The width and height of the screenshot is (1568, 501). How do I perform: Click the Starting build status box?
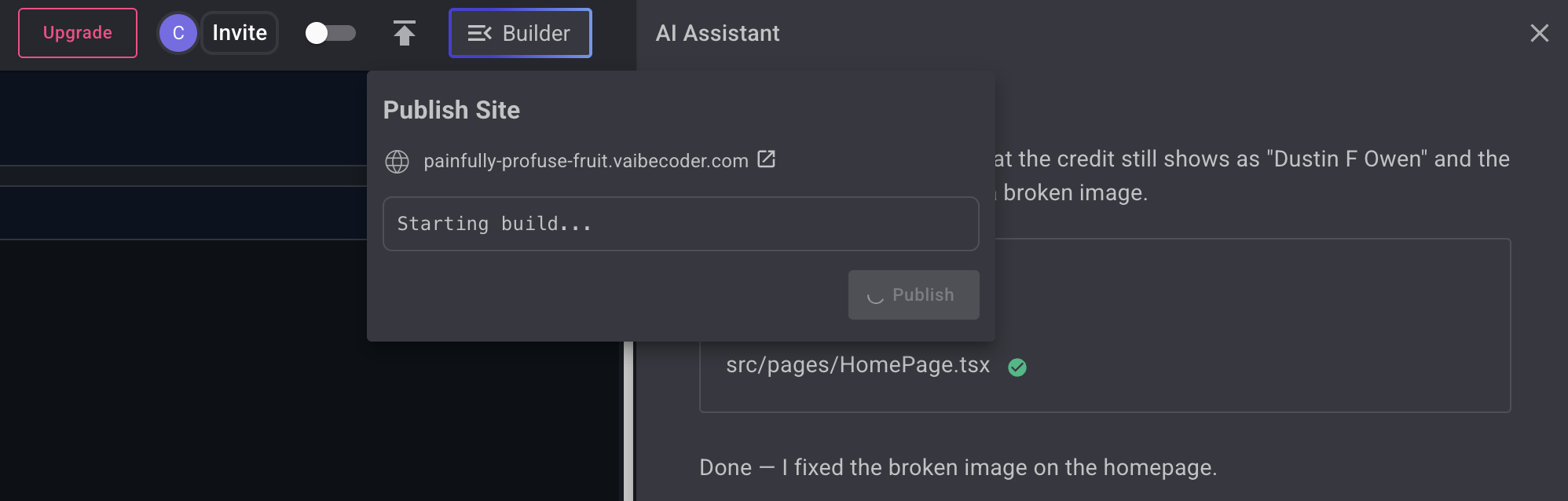680,224
